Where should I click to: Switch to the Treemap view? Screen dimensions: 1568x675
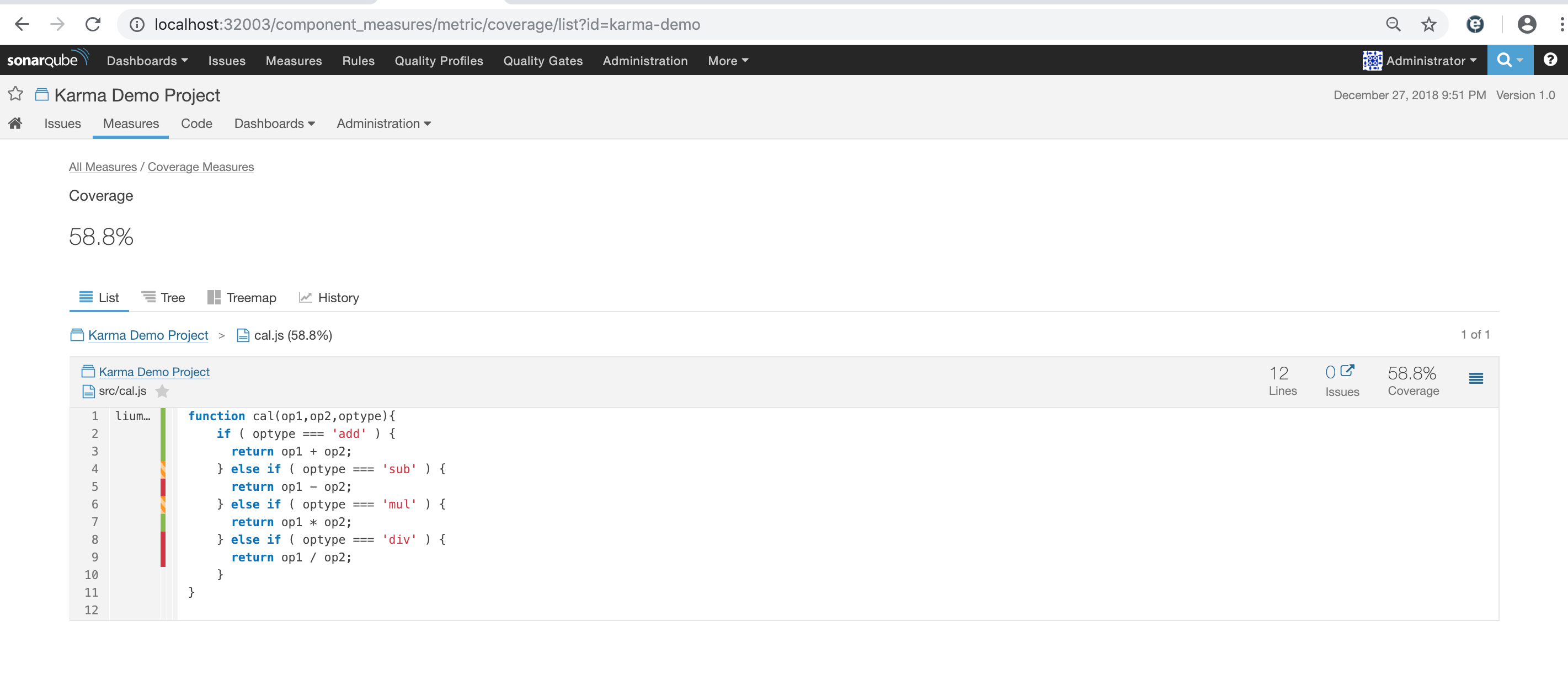(x=242, y=298)
